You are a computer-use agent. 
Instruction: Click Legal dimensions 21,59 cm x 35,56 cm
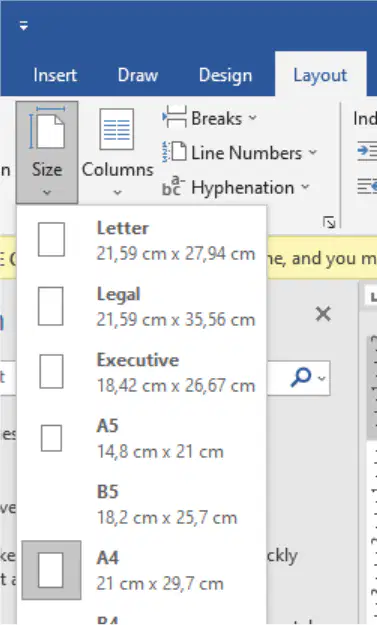tap(176, 320)
